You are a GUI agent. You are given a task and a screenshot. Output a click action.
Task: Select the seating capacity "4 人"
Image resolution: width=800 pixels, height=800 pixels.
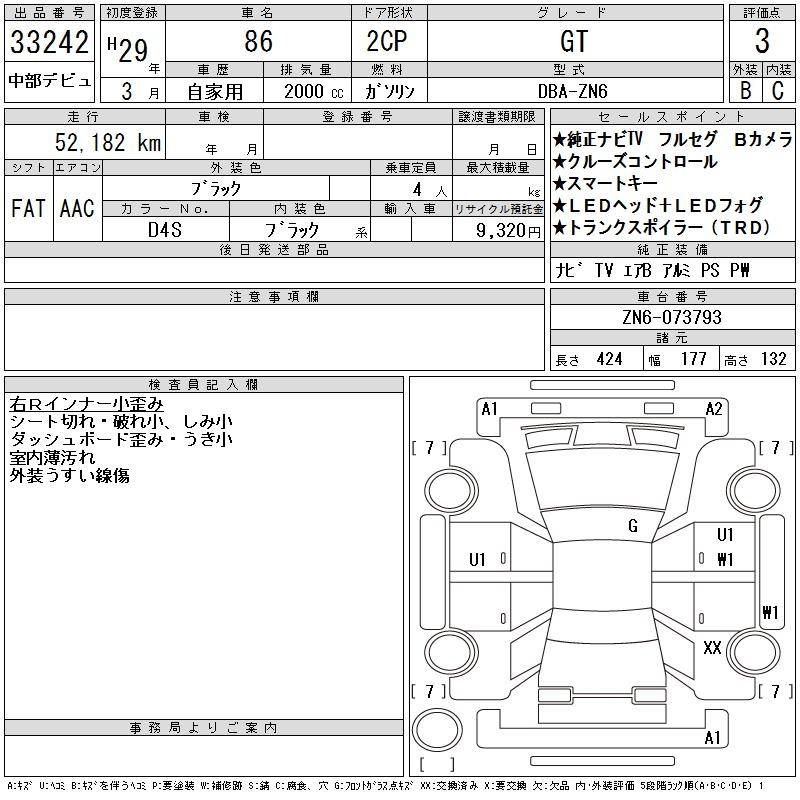[x=430, y=190]
